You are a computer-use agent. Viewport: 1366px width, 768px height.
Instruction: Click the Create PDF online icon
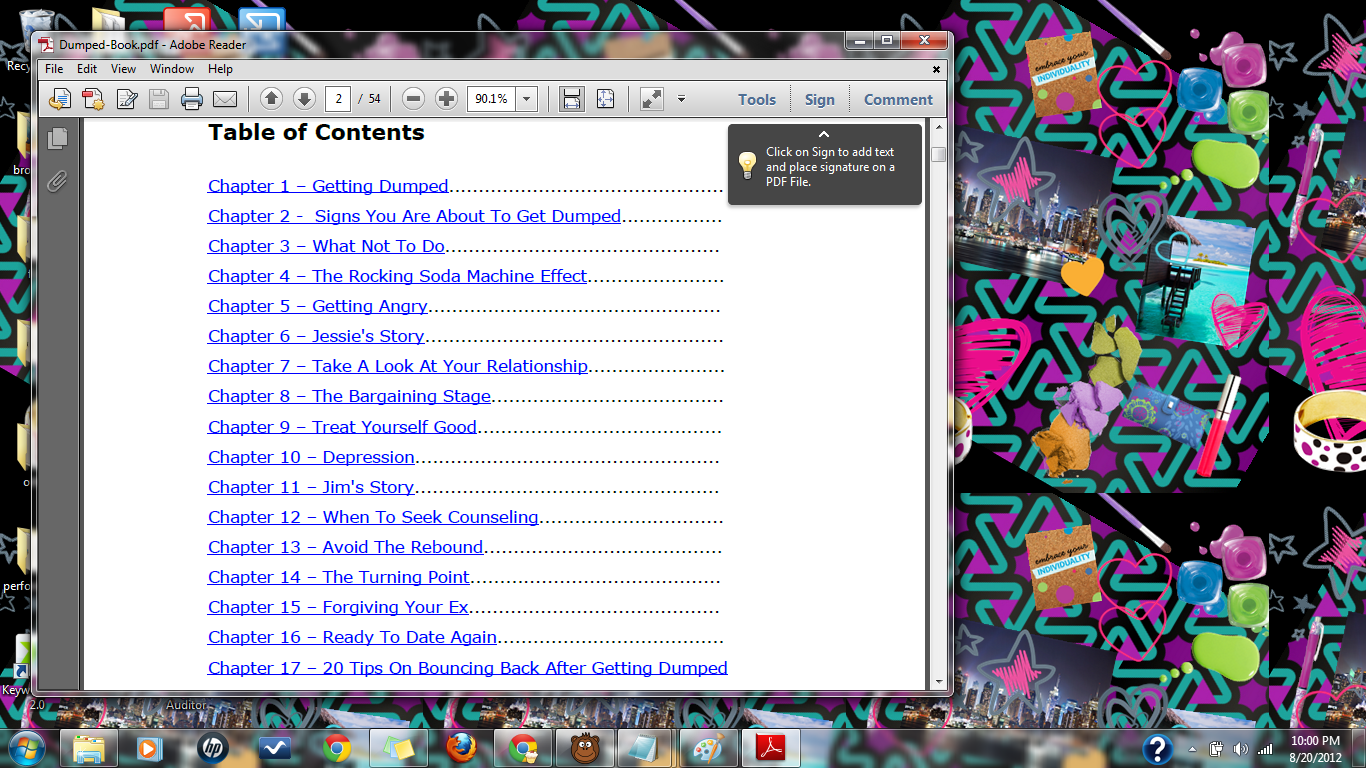(93, 99)
